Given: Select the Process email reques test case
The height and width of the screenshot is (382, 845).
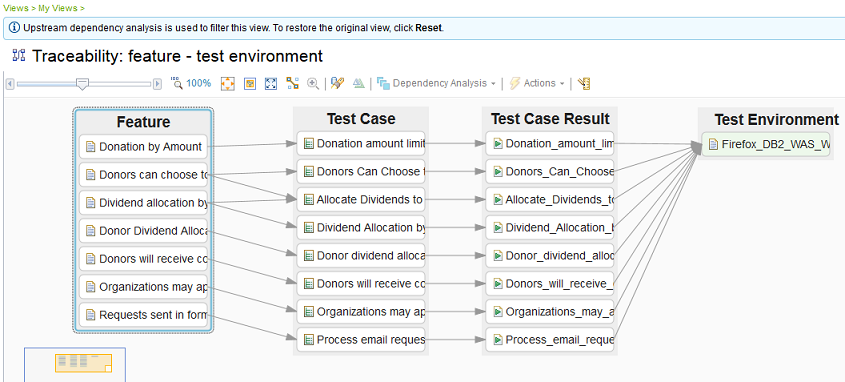Looking at the screenshot, I should (361, 339).
